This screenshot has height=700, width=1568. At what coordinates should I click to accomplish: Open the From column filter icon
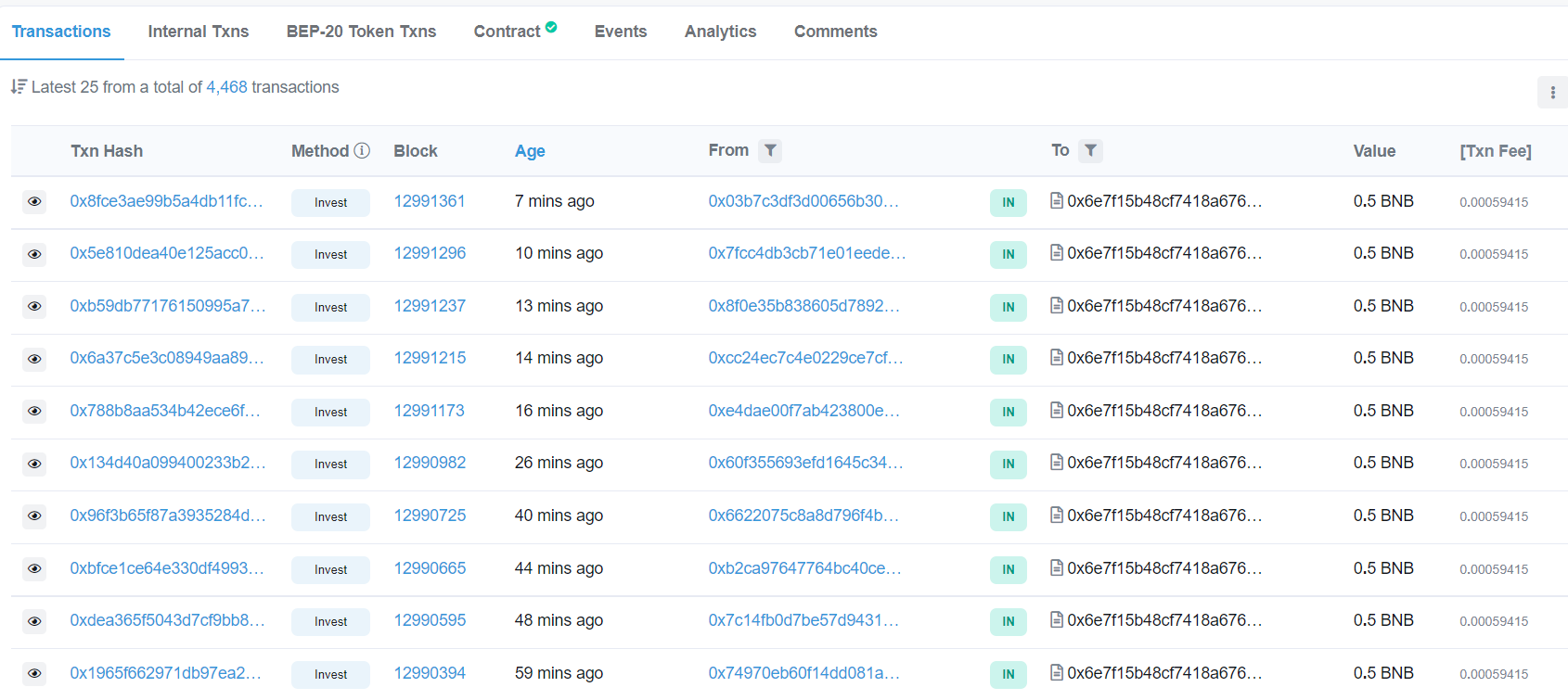tap(770, 150)
